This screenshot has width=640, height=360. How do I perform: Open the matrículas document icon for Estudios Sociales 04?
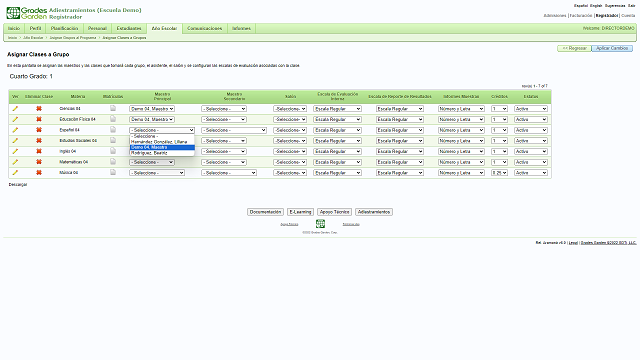coord(113,140)
